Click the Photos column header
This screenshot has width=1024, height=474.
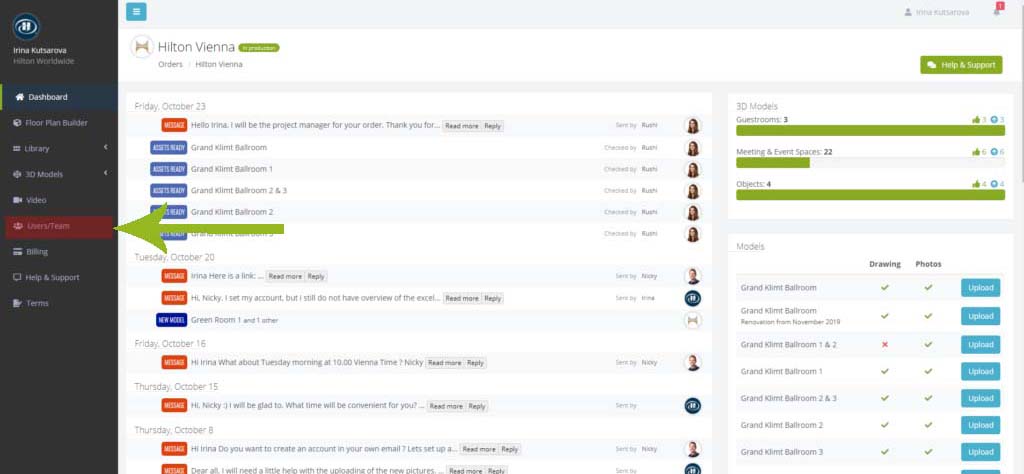click(928, 264)
